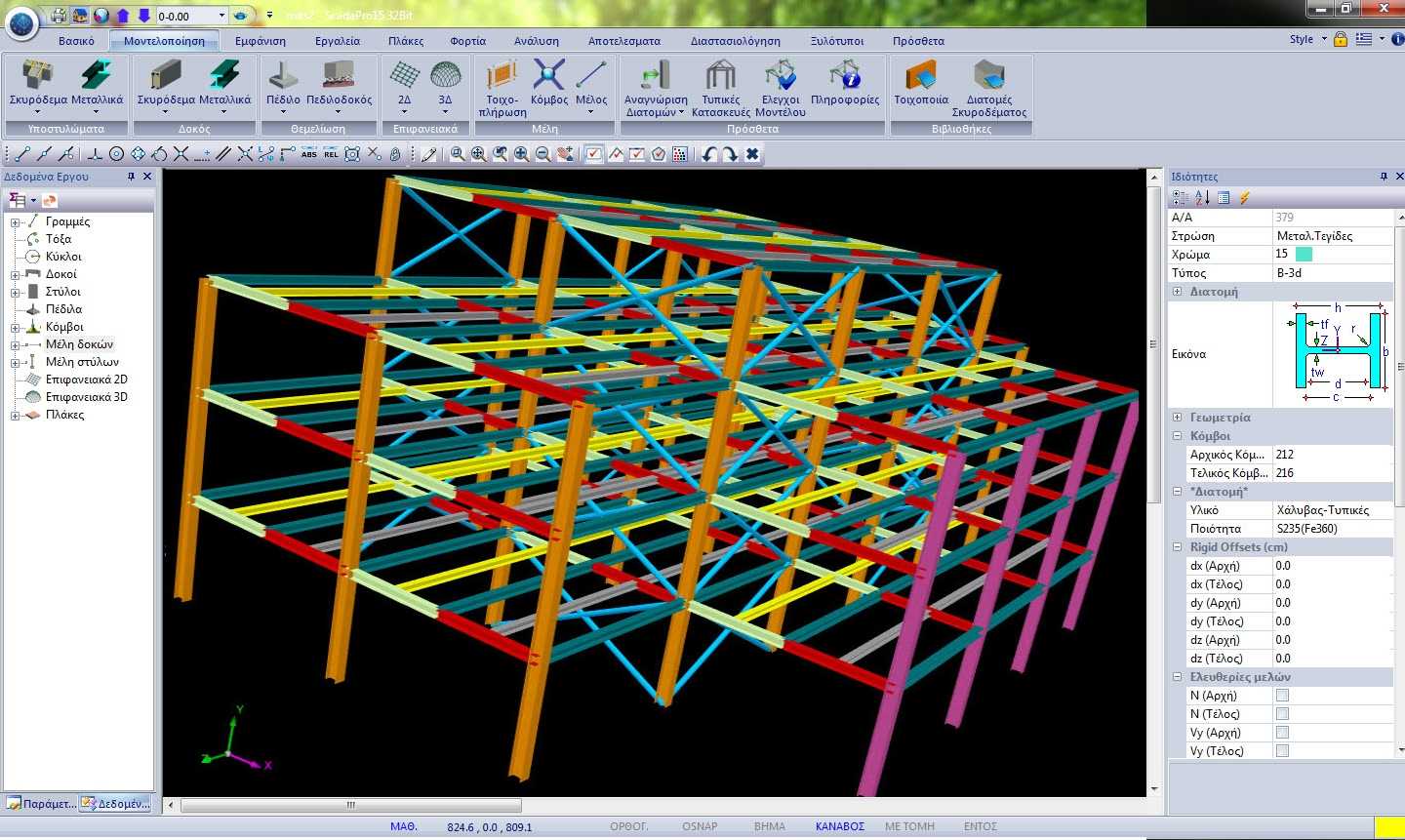Viewport: 1405px width, 840px height.
Task: Click the print icon in quick access bar
Action: 60,16
